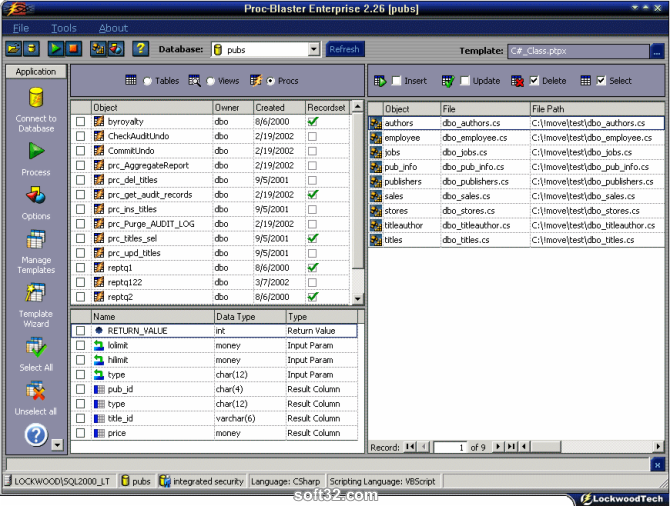Click the authors row icon
The image size is (670, 506).
click(376, 123)
